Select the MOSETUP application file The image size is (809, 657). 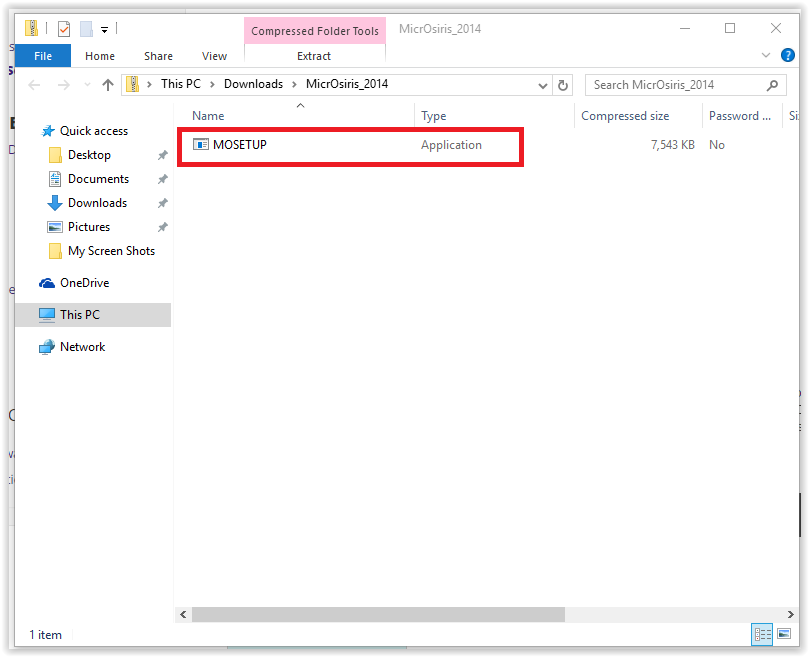pyautogui.click(x=239, y=145)
